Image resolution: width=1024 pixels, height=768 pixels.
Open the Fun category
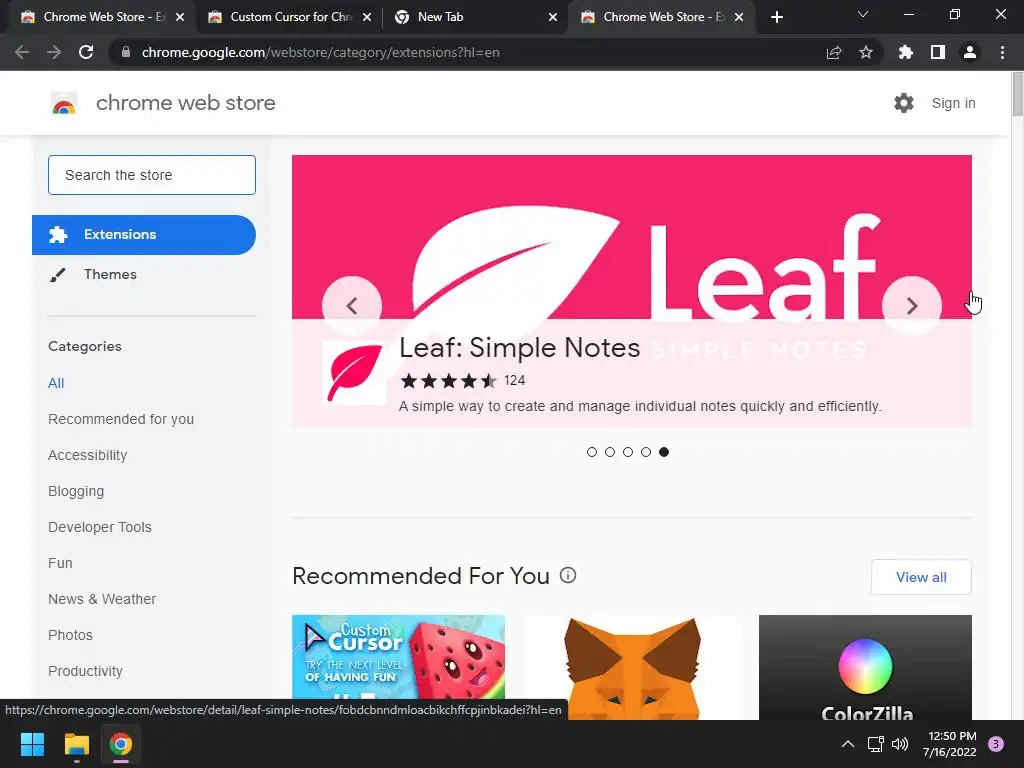60,563
